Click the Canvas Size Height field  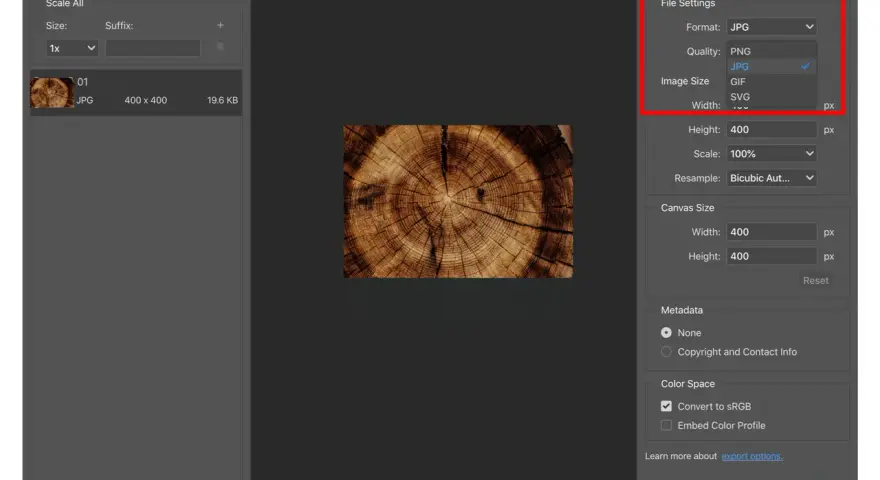[x=772, y=256]
